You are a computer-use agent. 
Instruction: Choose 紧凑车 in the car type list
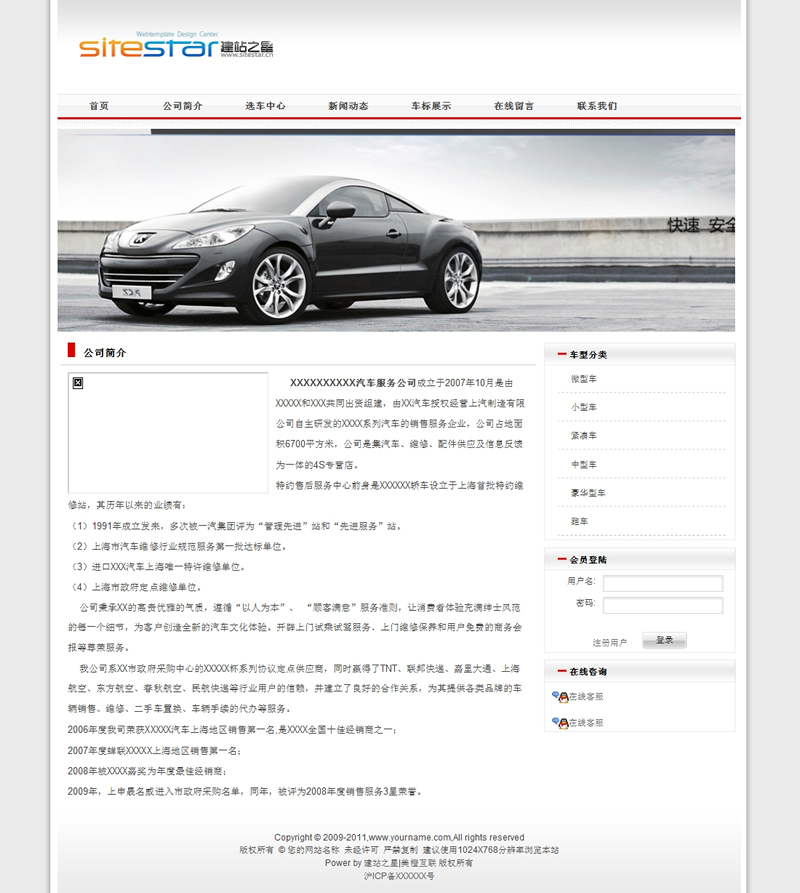pos(584,436)
